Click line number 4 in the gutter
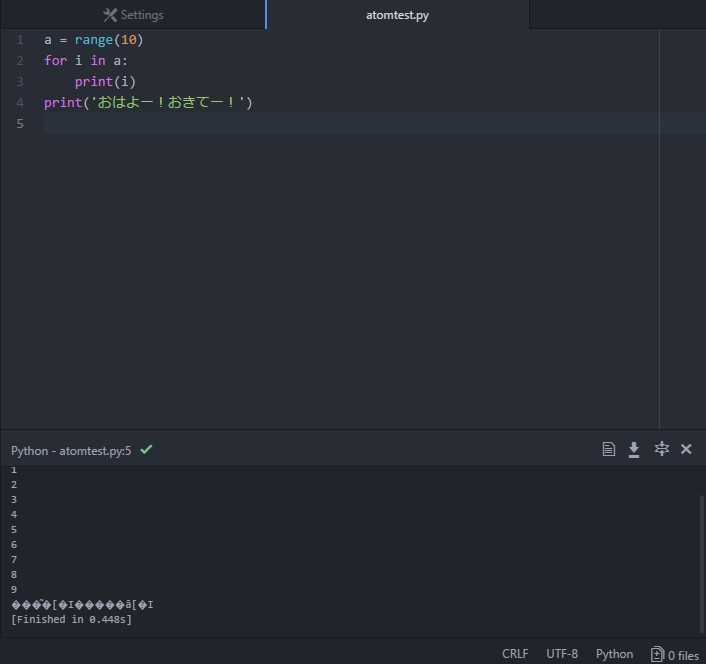Screen dimensions: 706x664 pyautogui.click(x=20, y=103)
